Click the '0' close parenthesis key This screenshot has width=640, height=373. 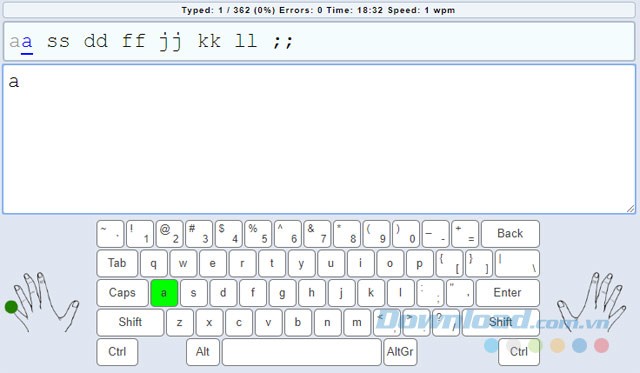(406, 234)
